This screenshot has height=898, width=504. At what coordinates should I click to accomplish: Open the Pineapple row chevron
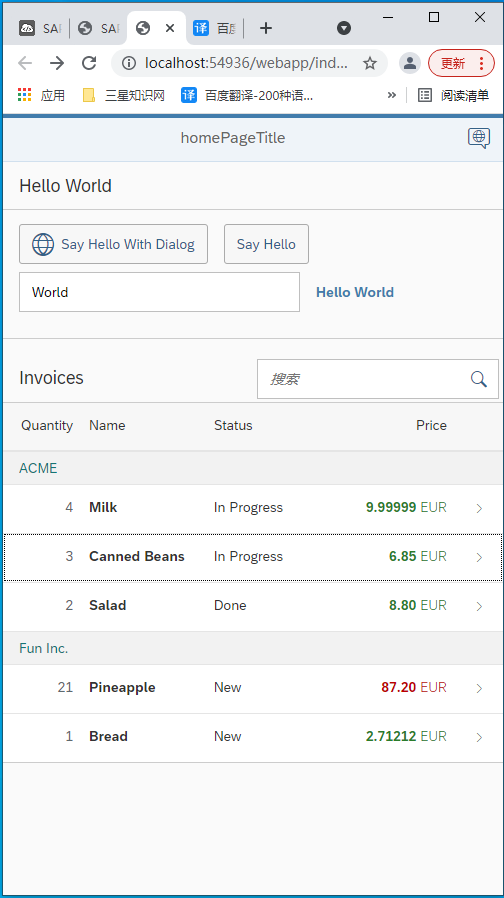[x=479, y=688]
